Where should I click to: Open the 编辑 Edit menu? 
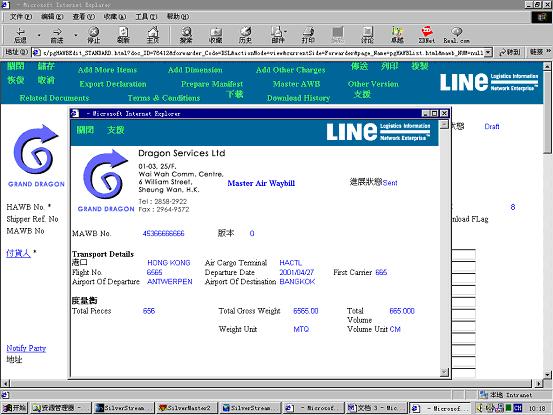click(x=52, y=17)
